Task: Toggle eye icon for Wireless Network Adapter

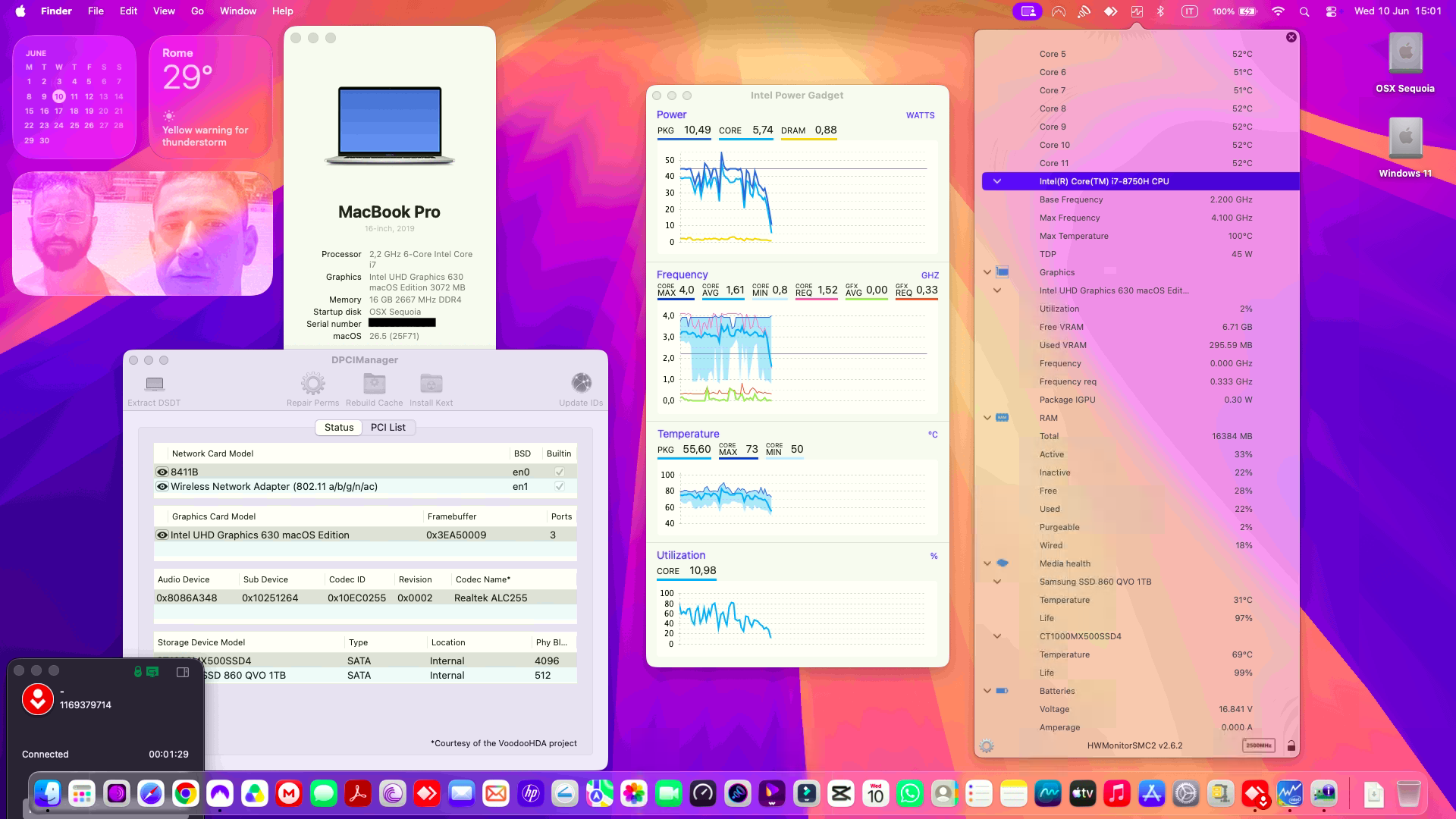Action: point(162,487)
